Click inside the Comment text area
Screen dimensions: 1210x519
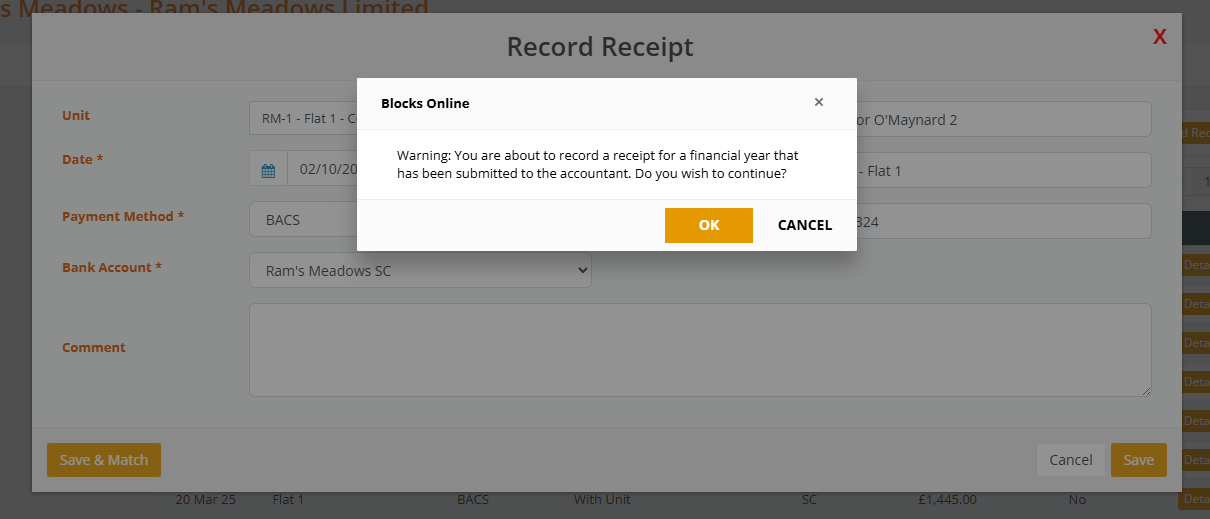(700, 350)
